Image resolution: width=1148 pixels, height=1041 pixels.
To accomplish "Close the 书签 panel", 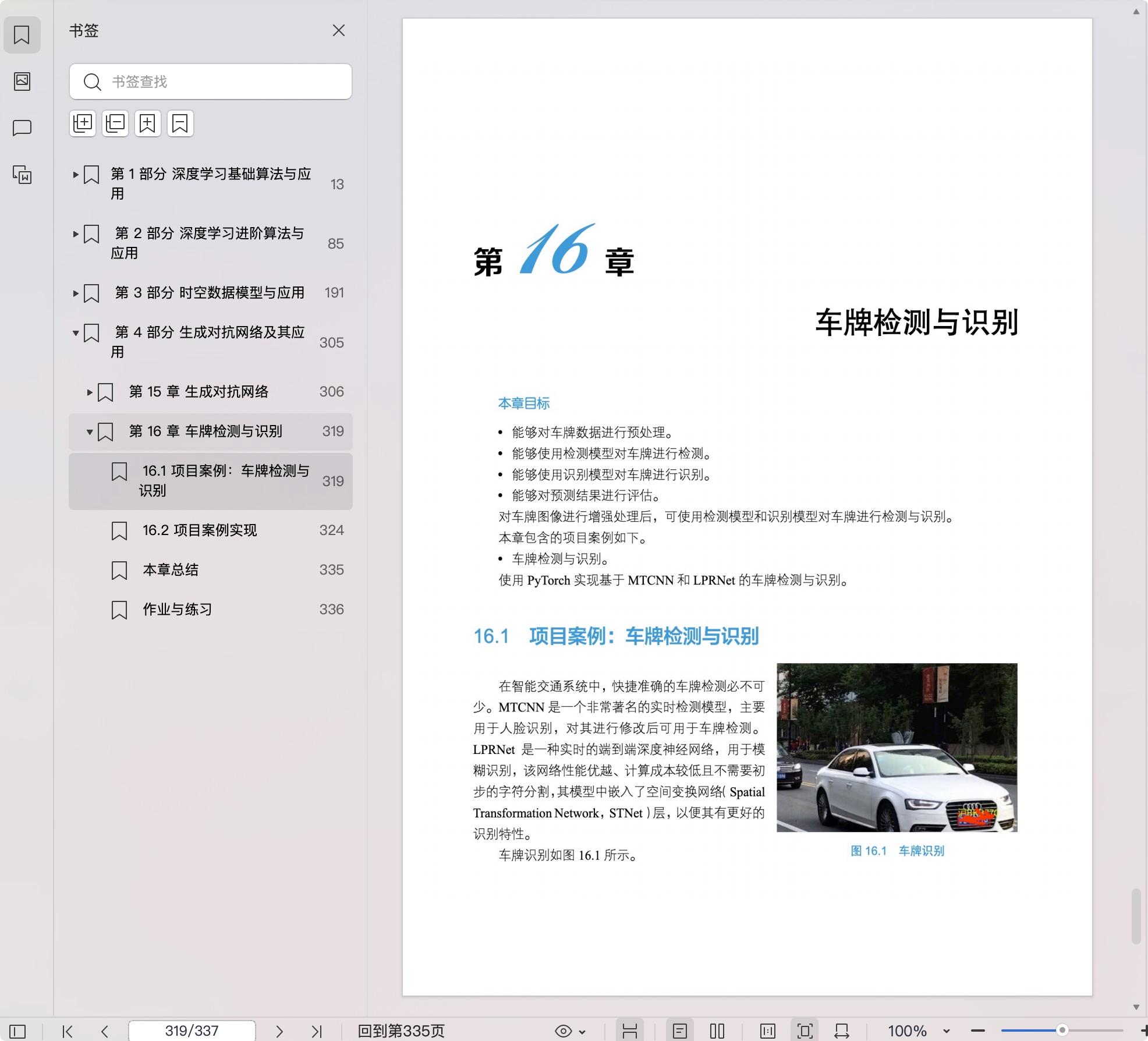I will pos(339,30).
